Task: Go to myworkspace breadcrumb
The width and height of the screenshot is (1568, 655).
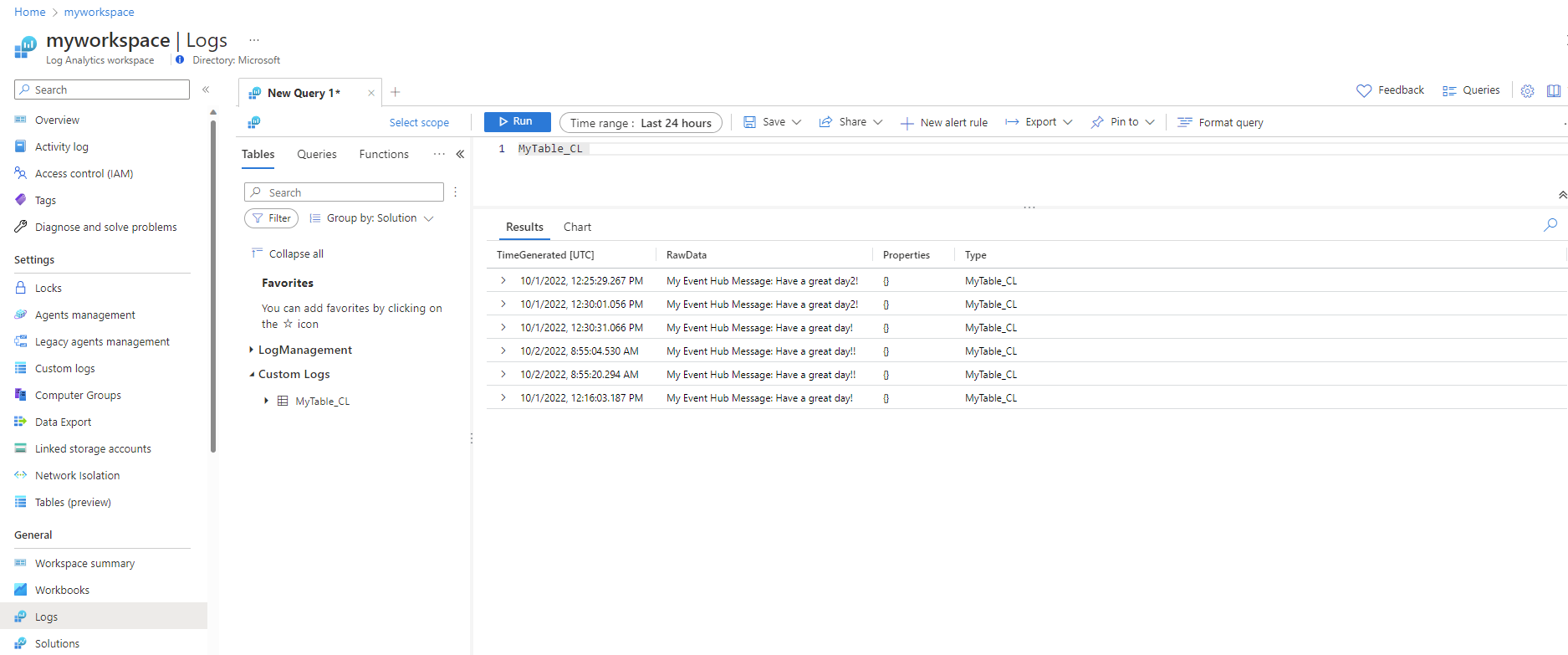Action: pos(99,12)
